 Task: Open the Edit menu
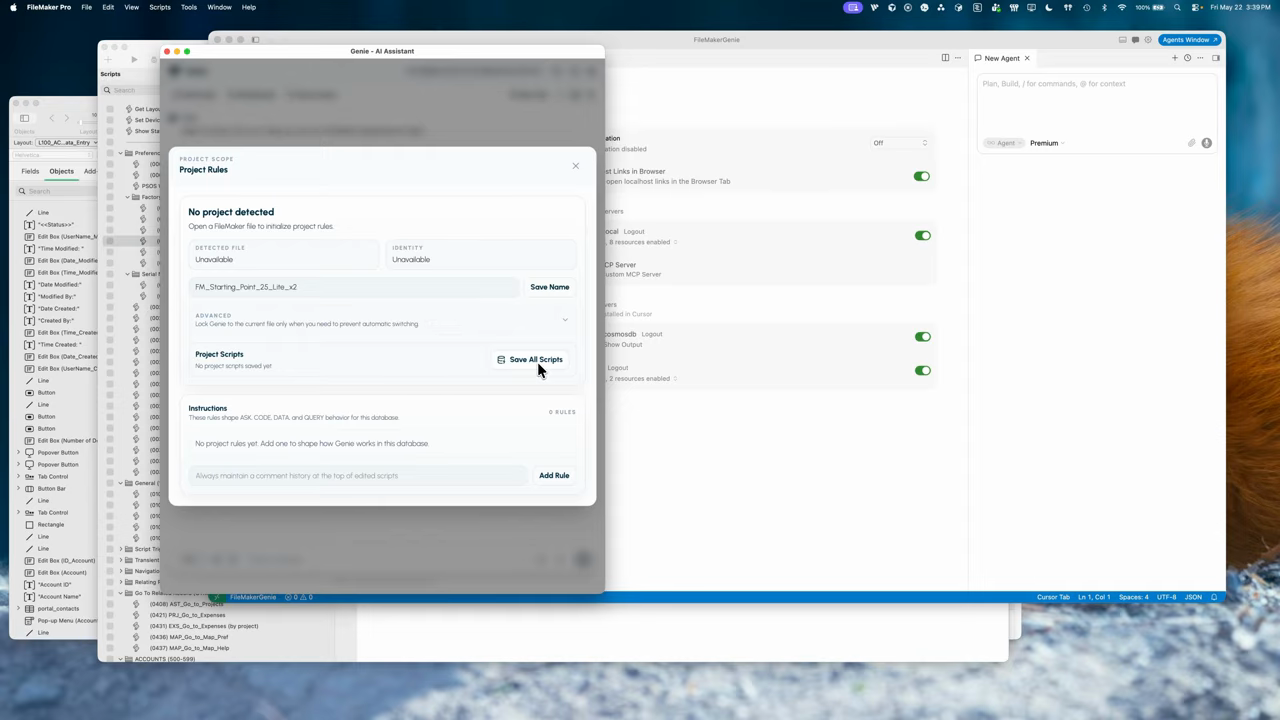pos(108,7)
